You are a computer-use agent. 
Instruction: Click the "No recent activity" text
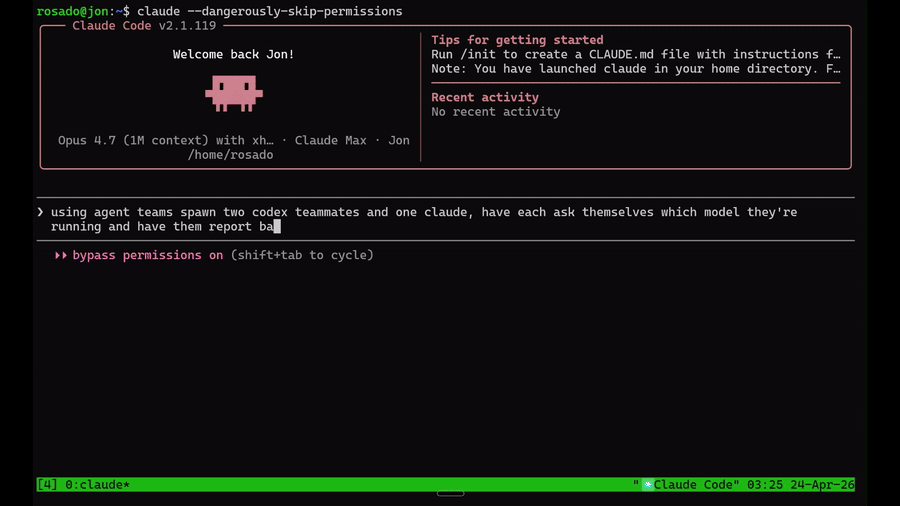[495, 112]
